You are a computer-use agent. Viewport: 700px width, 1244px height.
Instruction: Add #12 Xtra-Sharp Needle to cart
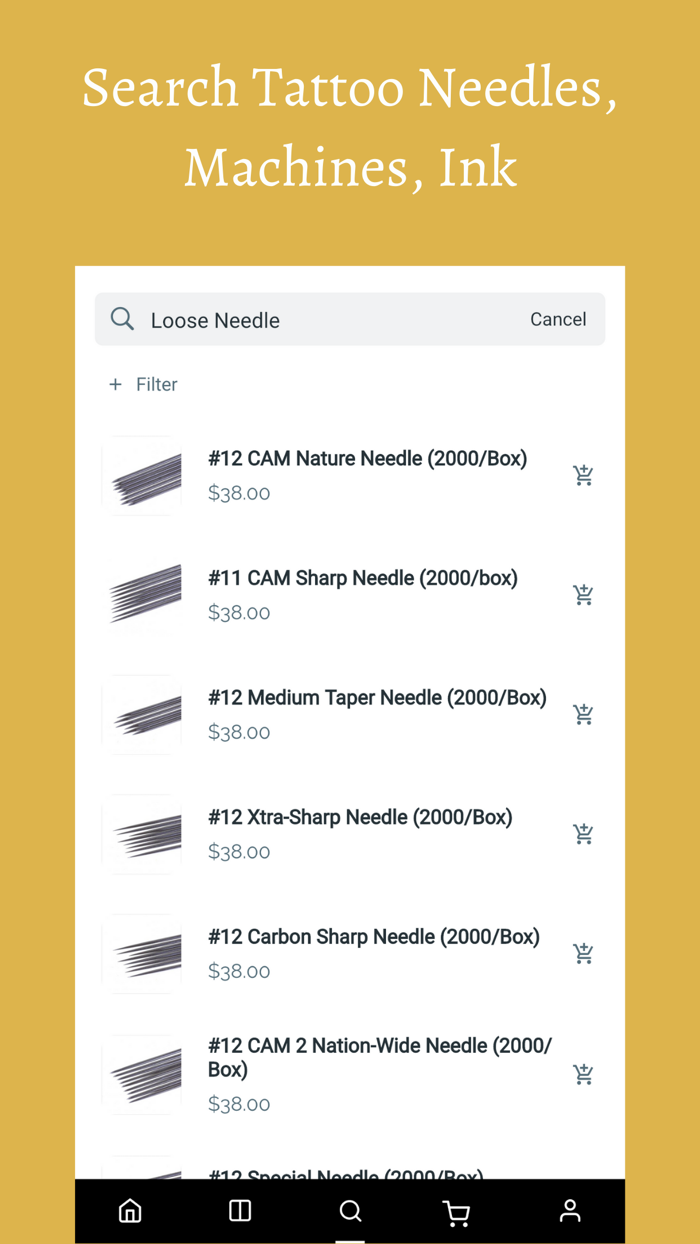(x=583, y=833)
